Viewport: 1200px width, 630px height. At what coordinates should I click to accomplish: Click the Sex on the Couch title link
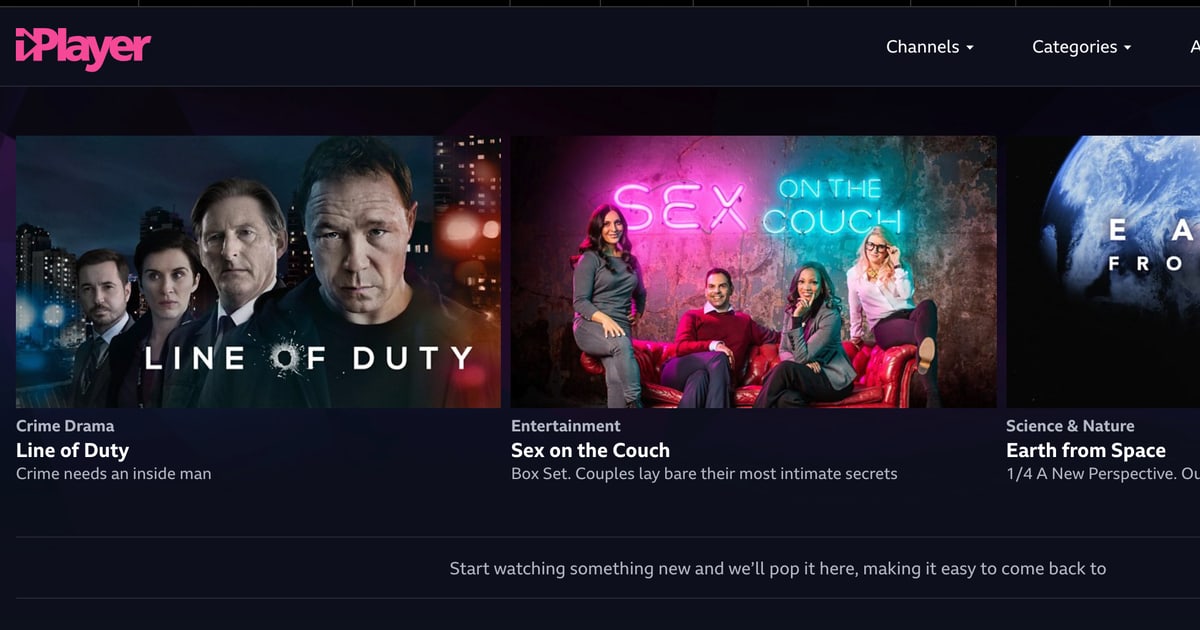click(x=590, y=450)
